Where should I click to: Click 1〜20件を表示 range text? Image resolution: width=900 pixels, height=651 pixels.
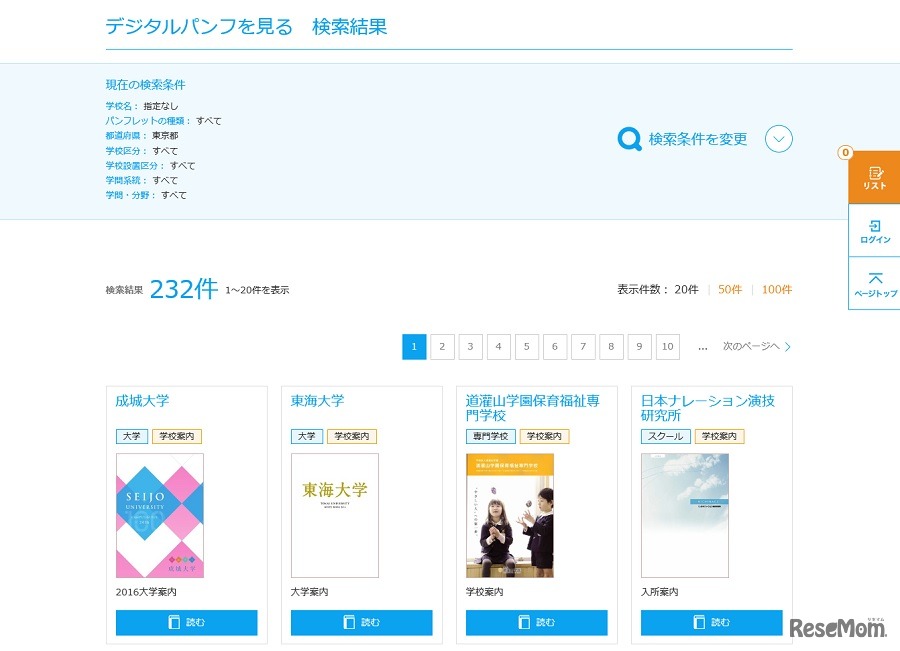(x=257, y=290)
